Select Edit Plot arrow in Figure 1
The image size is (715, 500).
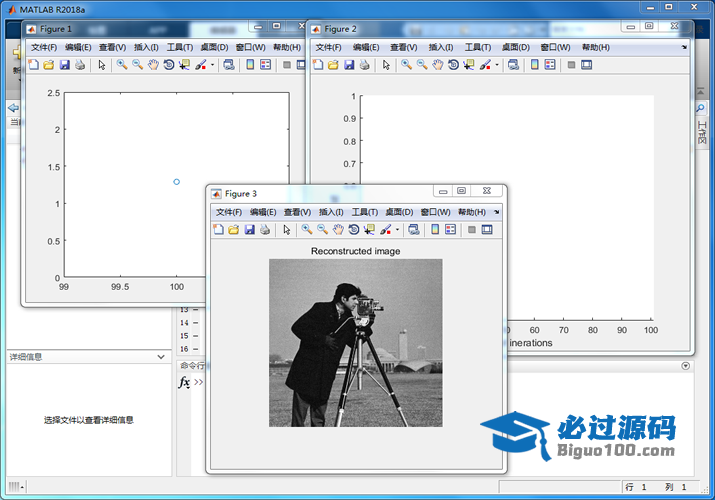click(102, 65)
